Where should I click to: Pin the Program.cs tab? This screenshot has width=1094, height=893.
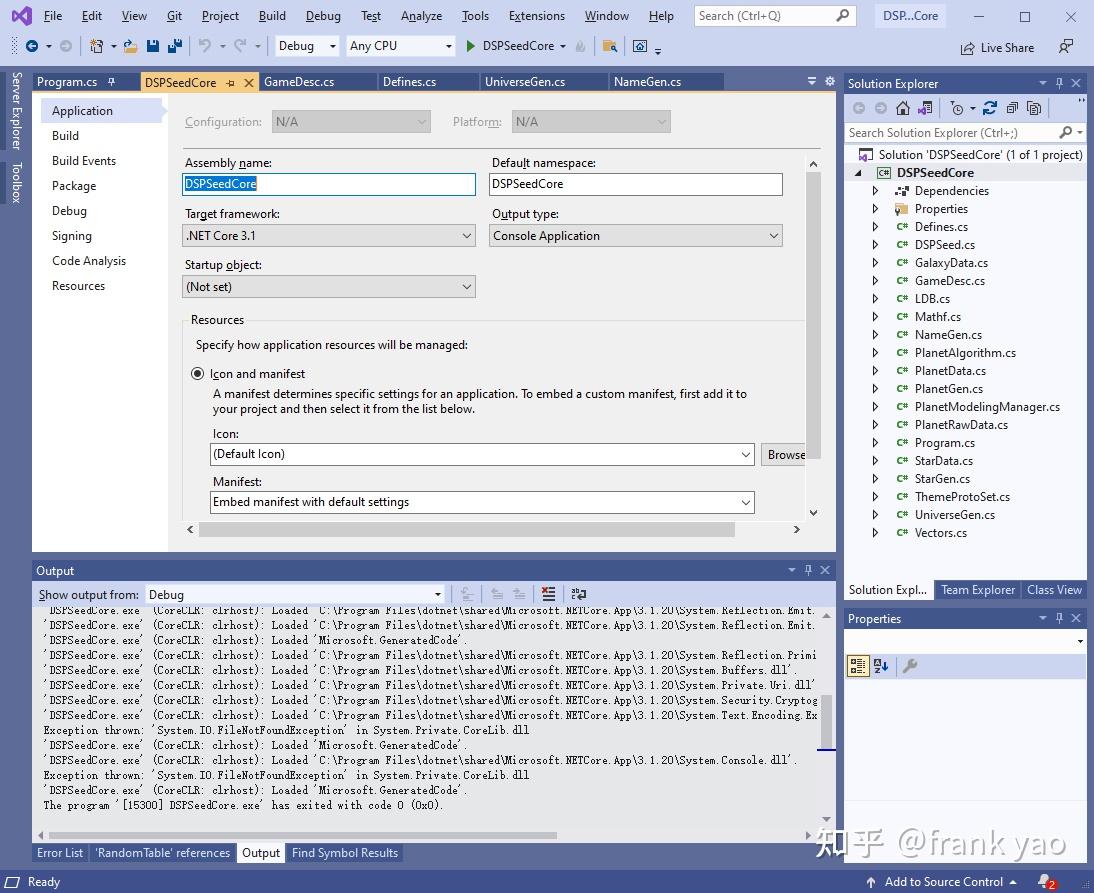pos(111,82)
